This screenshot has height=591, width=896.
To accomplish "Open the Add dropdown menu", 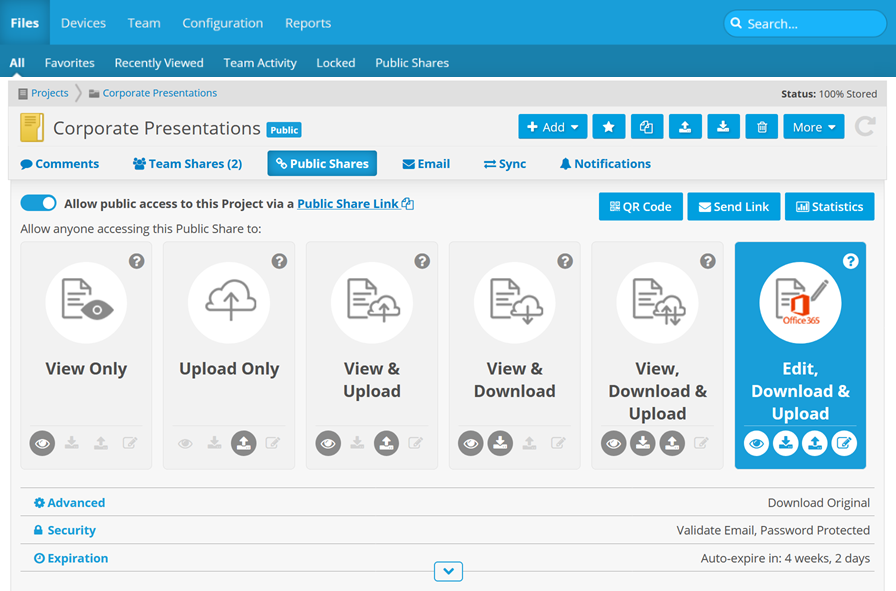I will 553,127.
